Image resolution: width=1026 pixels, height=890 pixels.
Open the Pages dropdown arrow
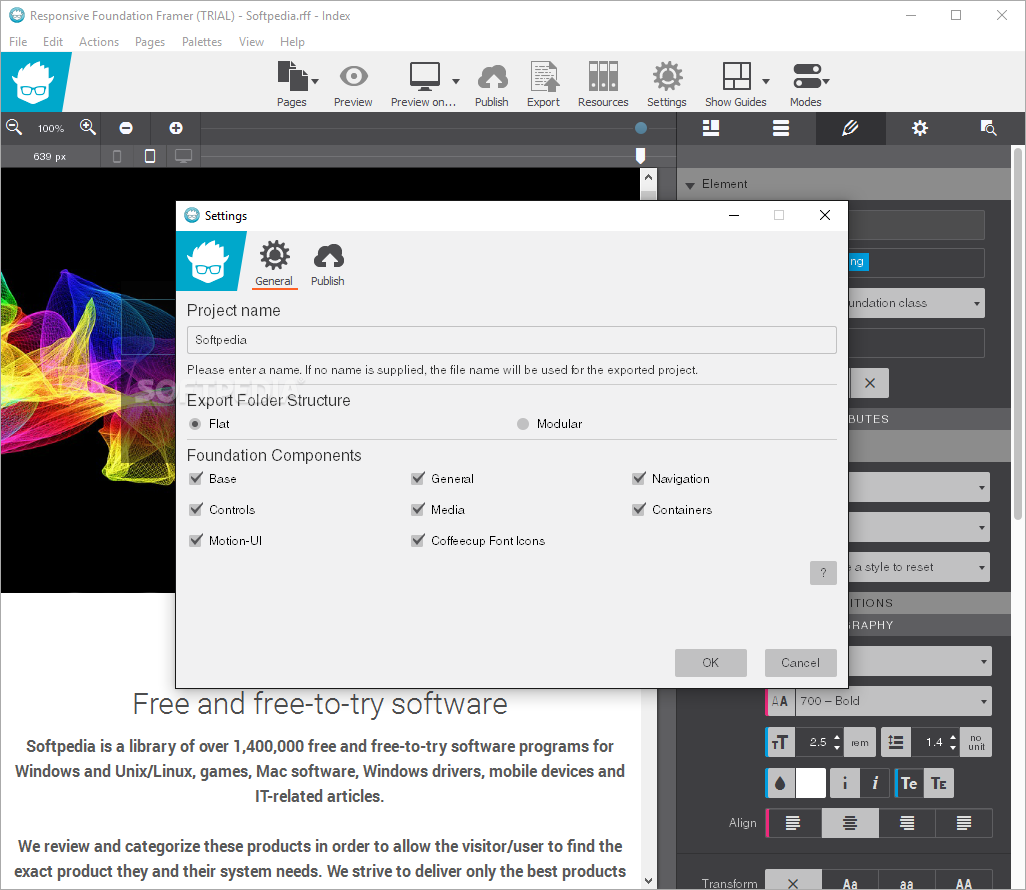click(315, 82)
